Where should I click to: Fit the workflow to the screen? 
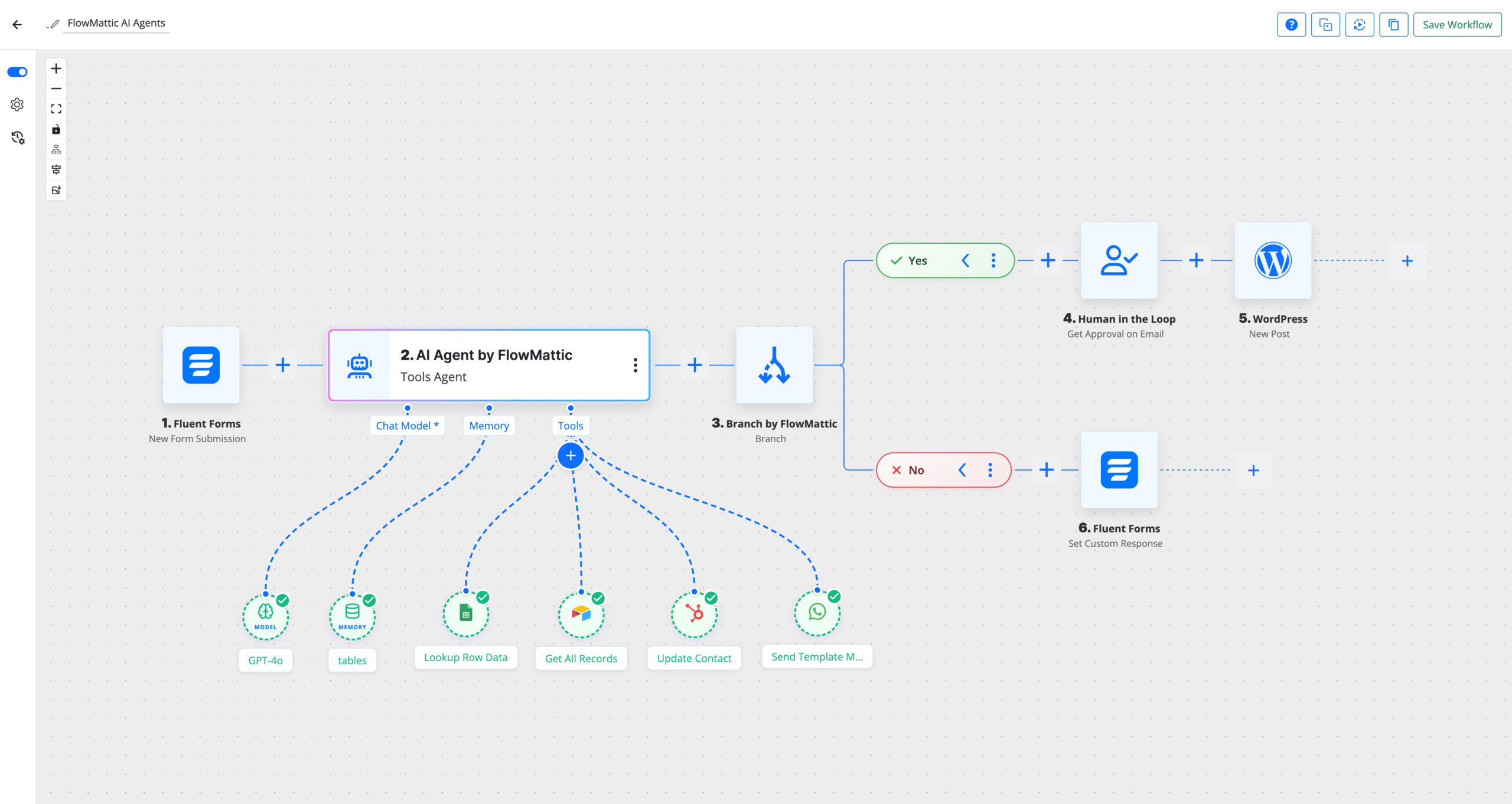(x=56, y=109)
